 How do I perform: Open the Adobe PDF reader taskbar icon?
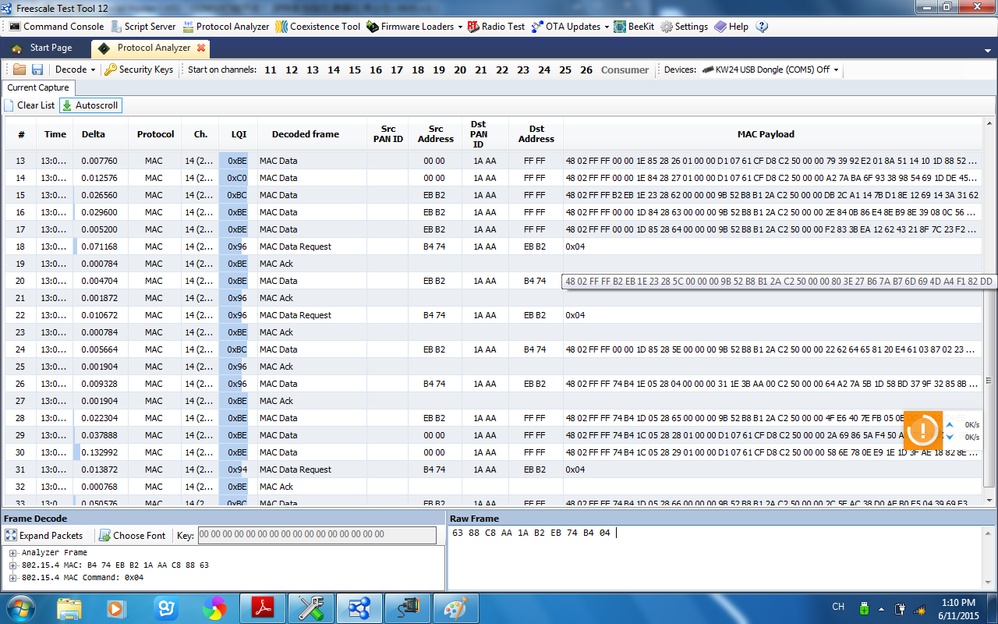[263, 609]
